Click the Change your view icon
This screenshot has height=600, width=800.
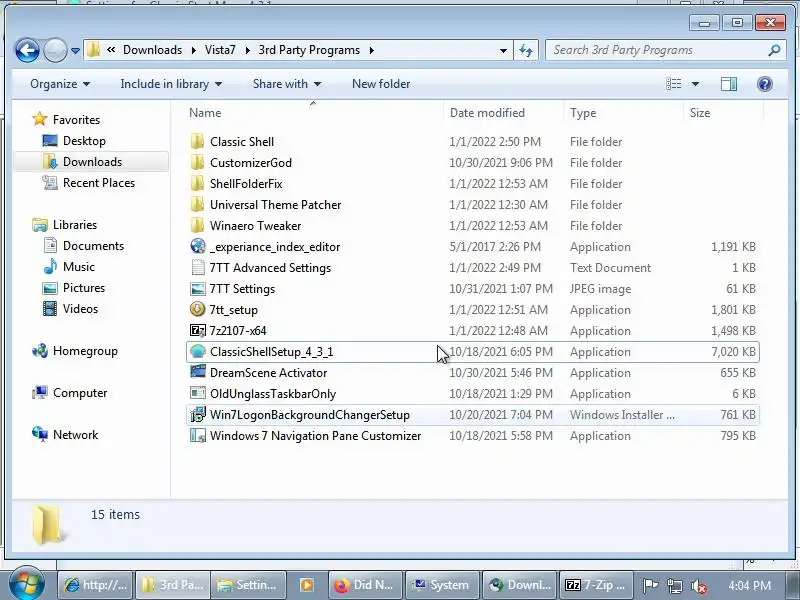(x=673, y=84)
